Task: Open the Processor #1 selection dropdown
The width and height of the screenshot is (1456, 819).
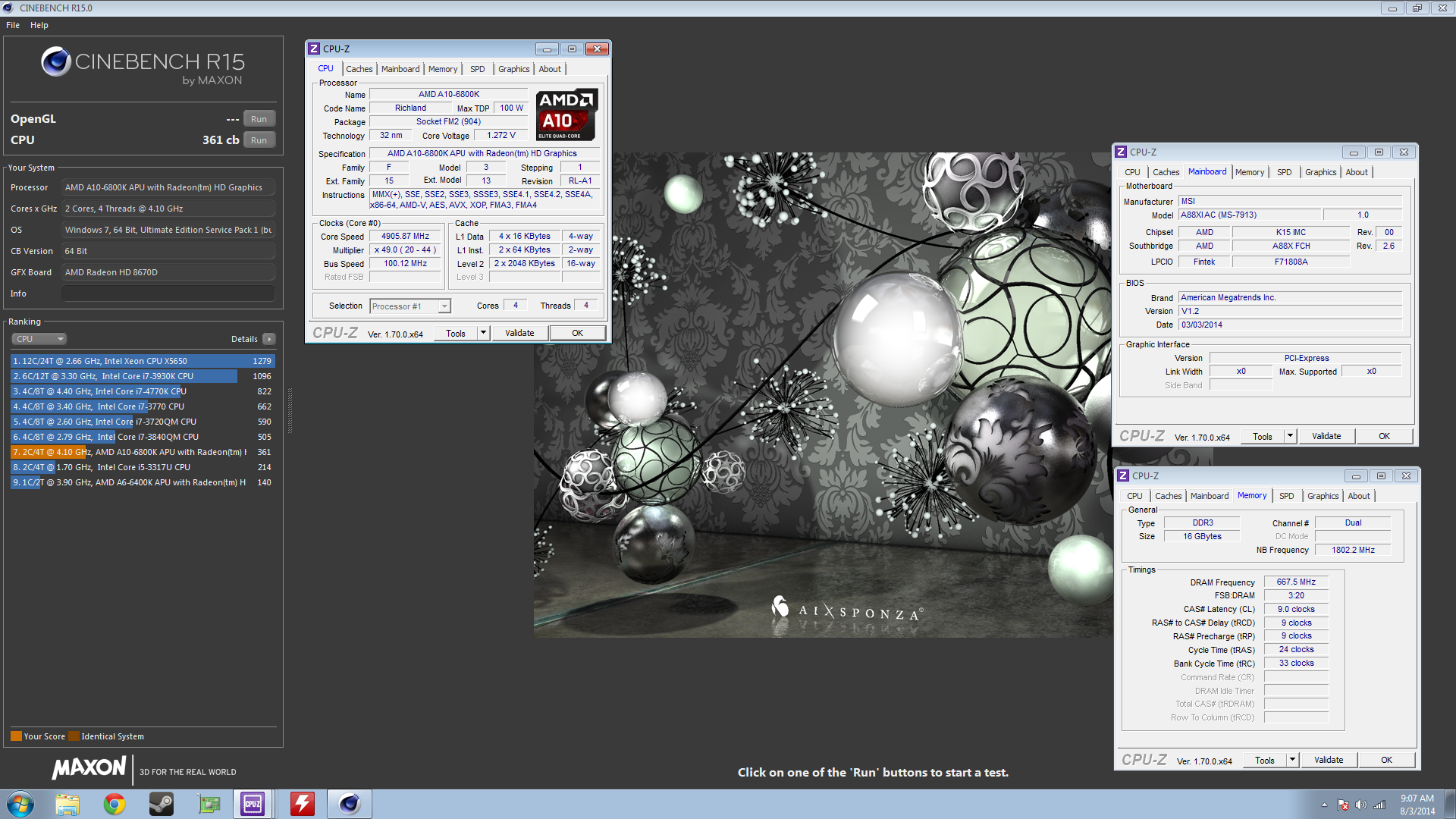Action: click(x=410, y=306)
